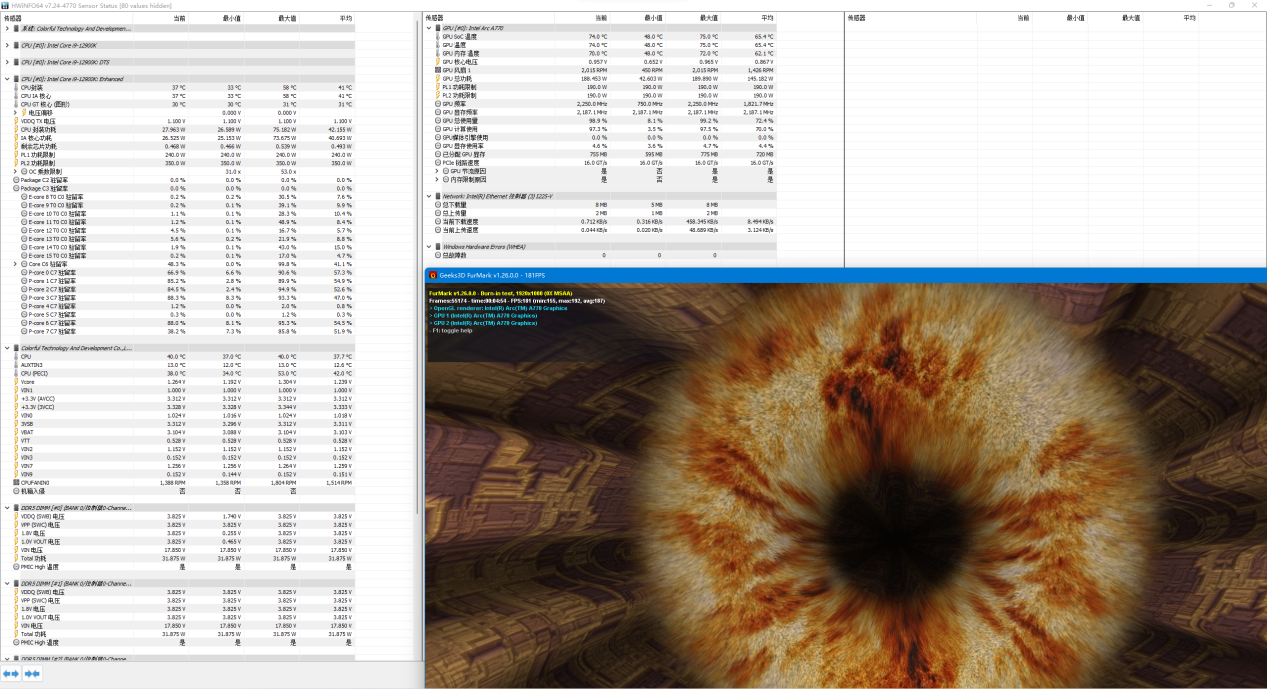Click the shrink-columns arrows icon
Screen dimensions: 1267x689
(x=32, y=674)
